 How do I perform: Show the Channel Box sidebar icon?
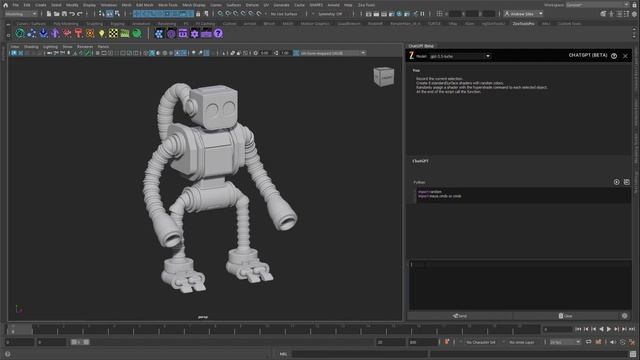[634, 14]
